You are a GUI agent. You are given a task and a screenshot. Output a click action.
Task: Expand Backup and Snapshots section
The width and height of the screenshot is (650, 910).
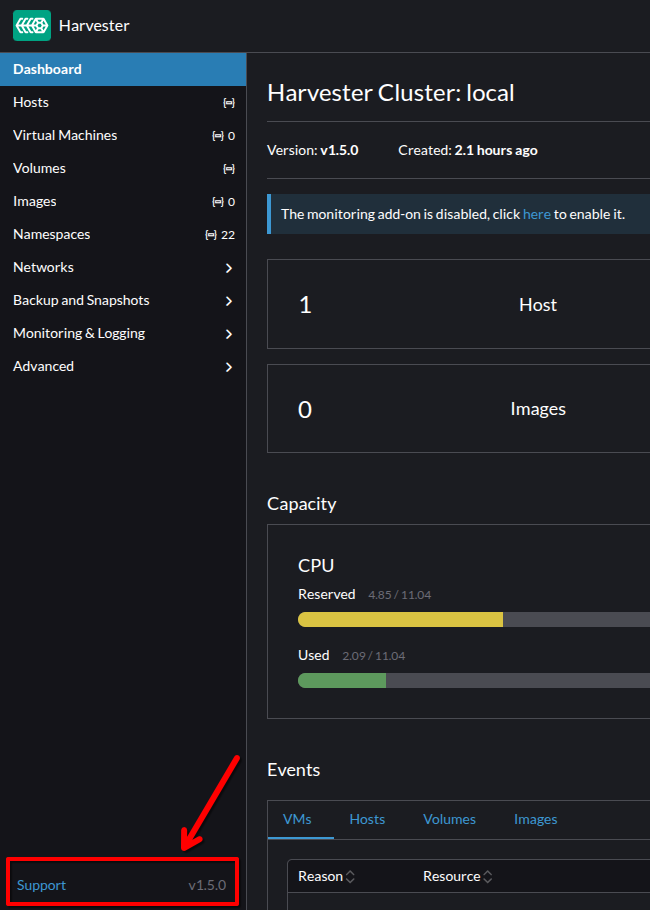[x=229, y=301]
